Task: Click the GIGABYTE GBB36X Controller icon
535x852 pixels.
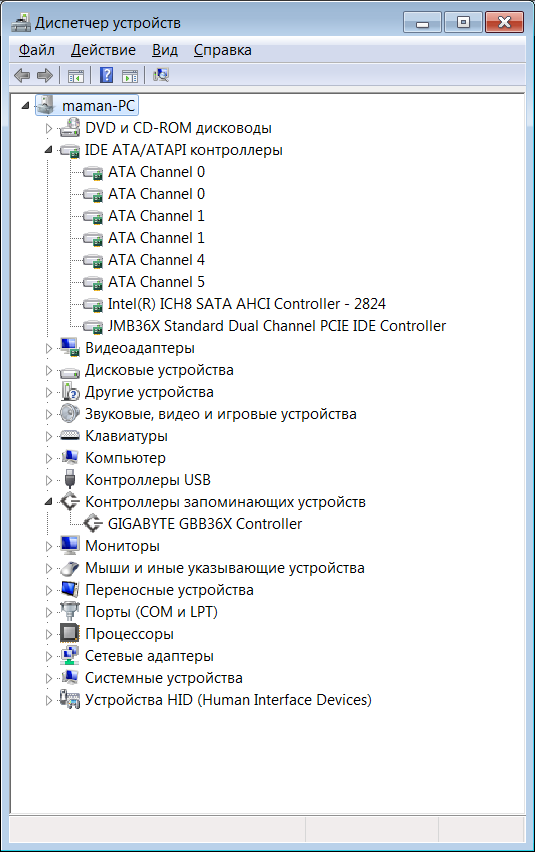Action: pyautogui.click(x=92, y=523)
